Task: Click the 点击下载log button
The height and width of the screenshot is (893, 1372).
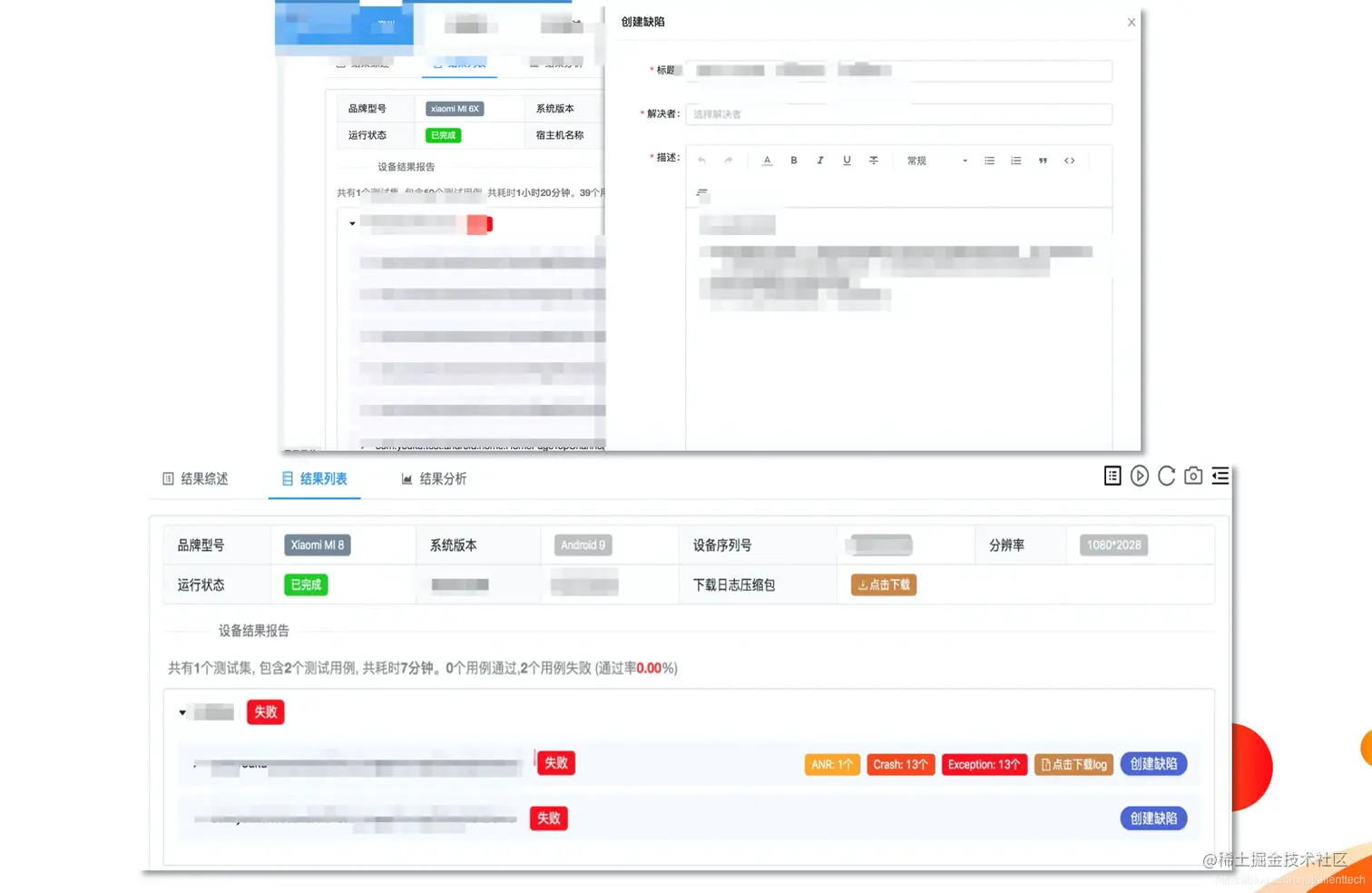Action: pos(1073,764)
